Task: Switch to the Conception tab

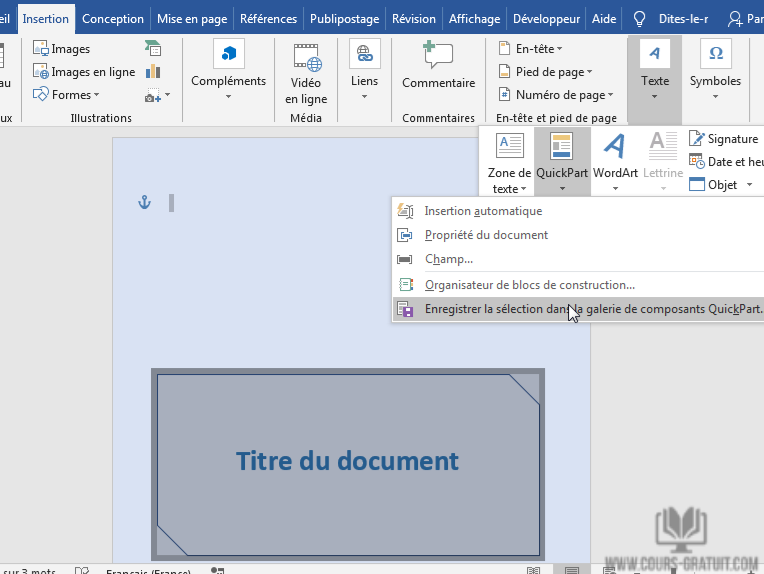Action: pos(113,19)
